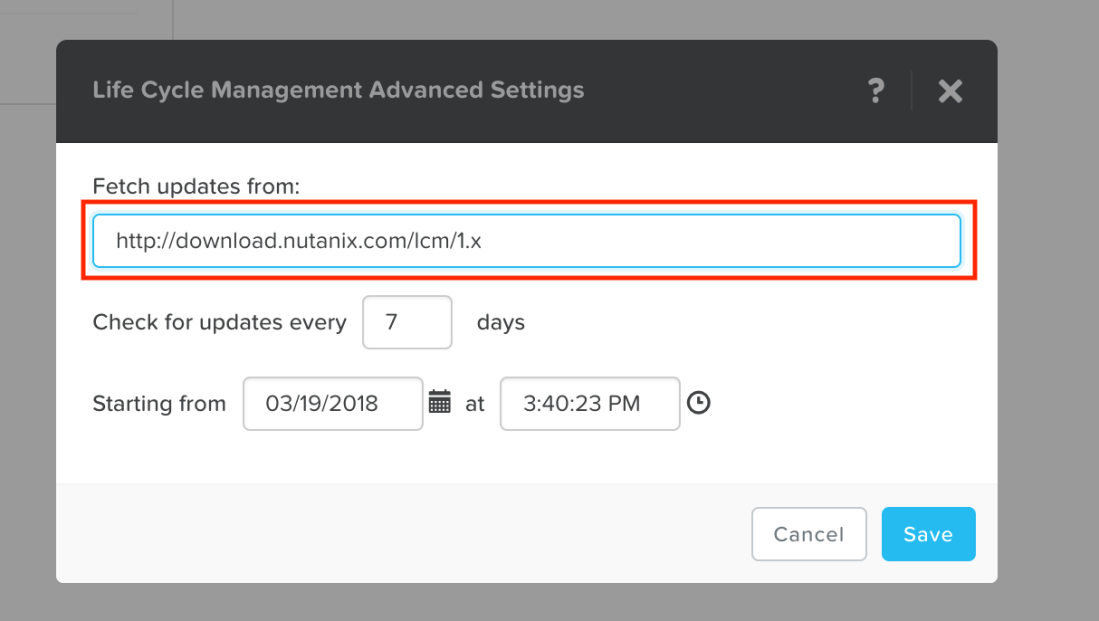Screen dimensions: 1099x621
Task: Open help via the question mark icon
Action: 876,91
